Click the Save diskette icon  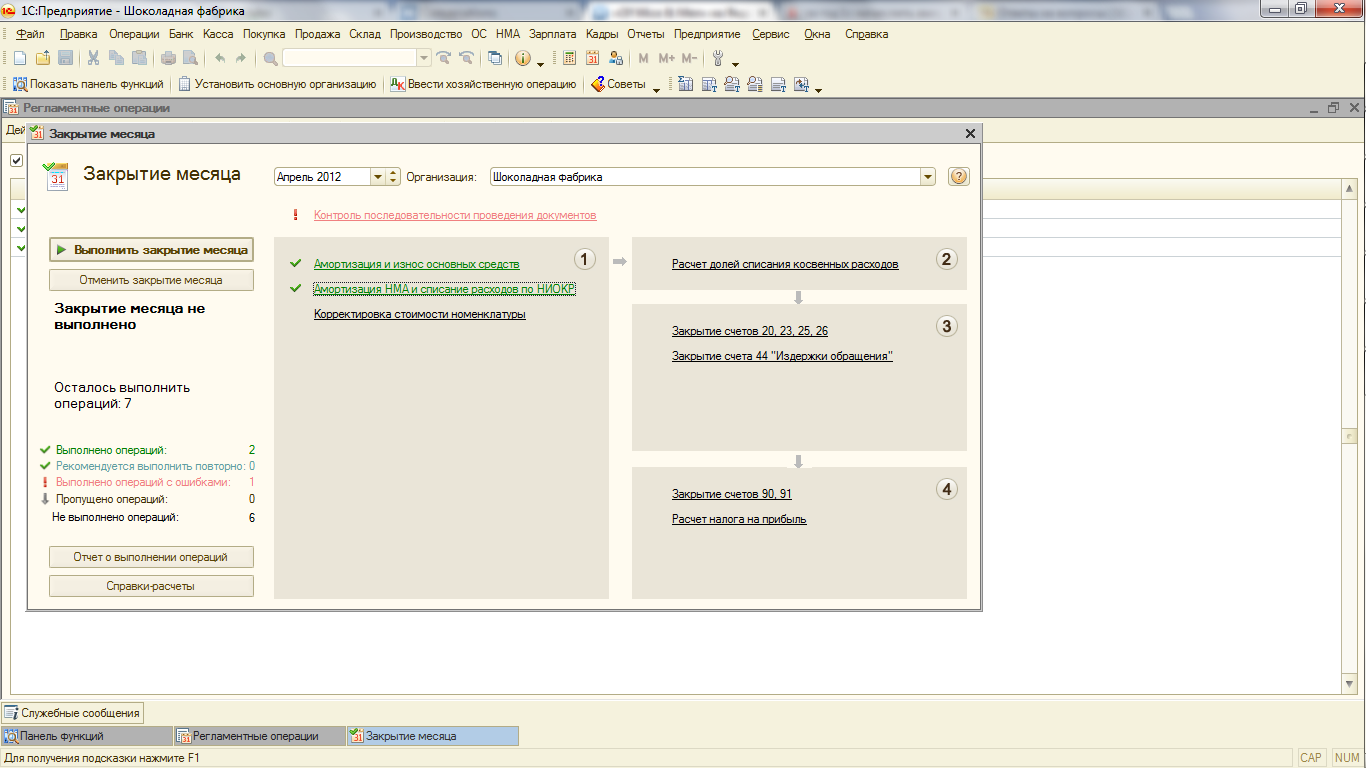point(65,58)
